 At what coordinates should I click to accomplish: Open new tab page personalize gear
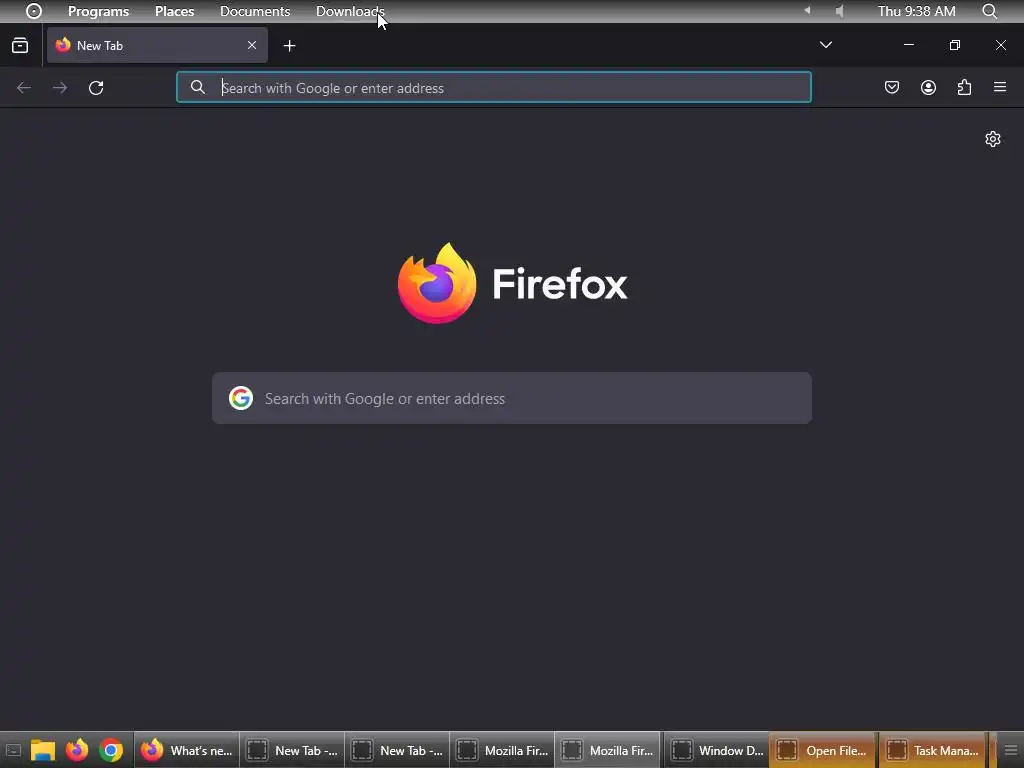click(993, 139)
